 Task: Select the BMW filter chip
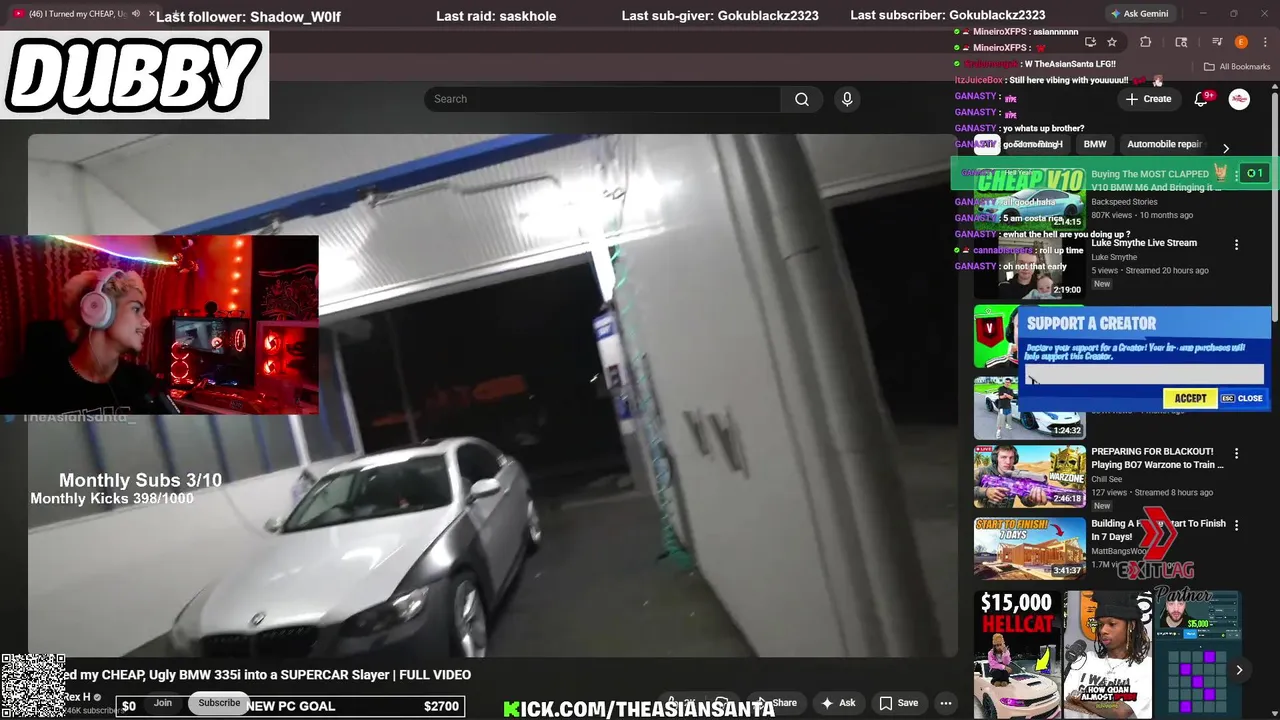point(1095,144)
